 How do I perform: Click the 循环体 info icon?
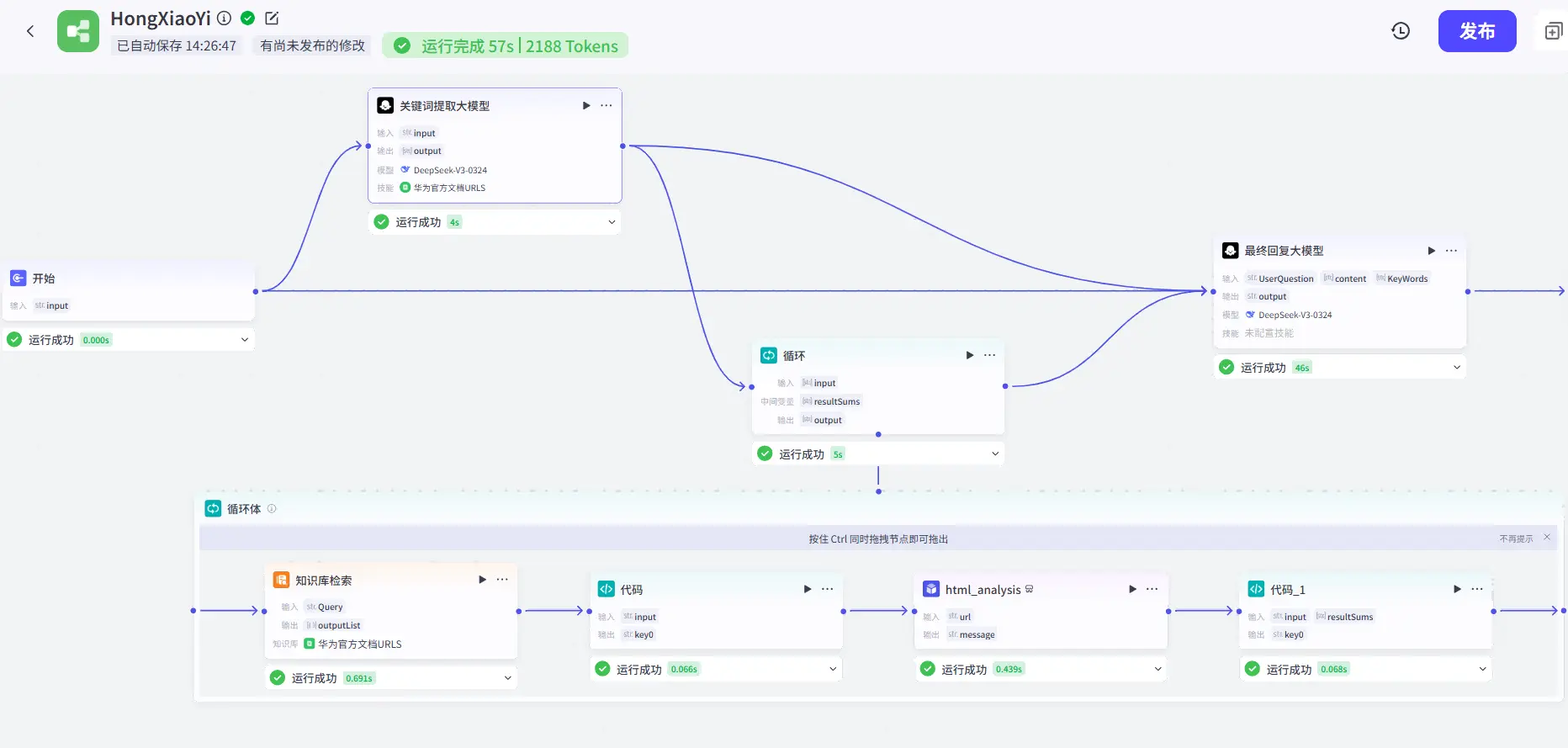[272, 509]
